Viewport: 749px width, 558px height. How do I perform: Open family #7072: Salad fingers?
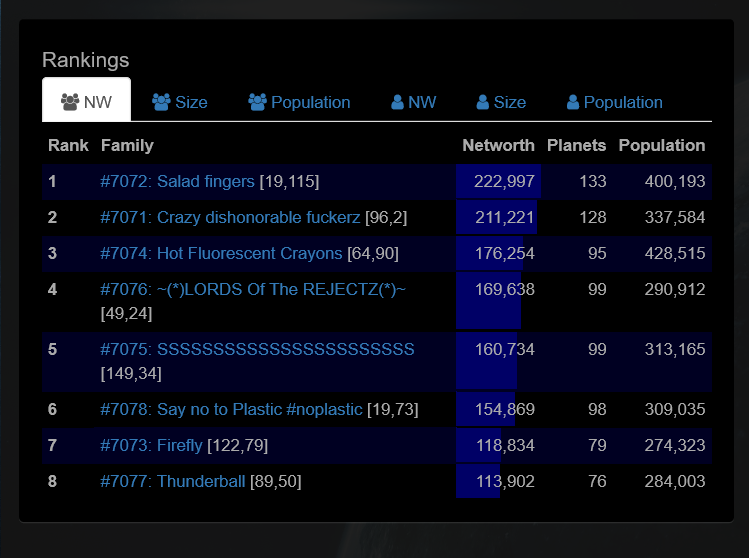[178, 181]
